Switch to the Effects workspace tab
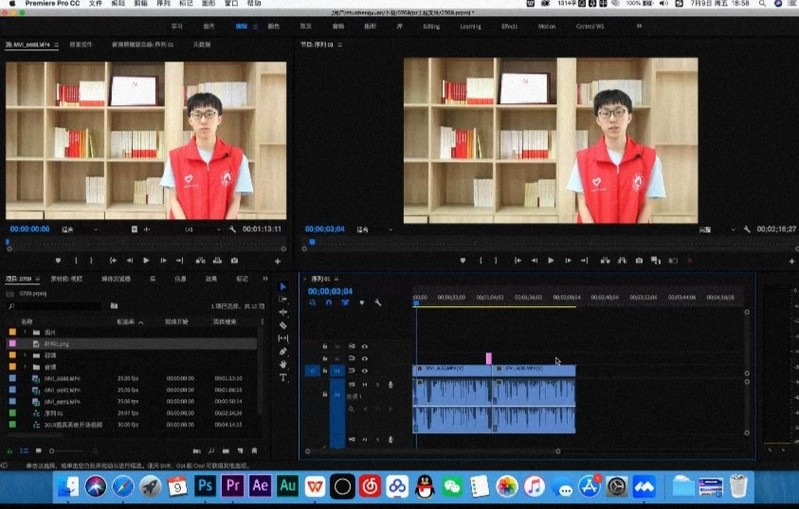Image resolution: width=799 pixels, height=509 pixels. (x=509, y=26)
